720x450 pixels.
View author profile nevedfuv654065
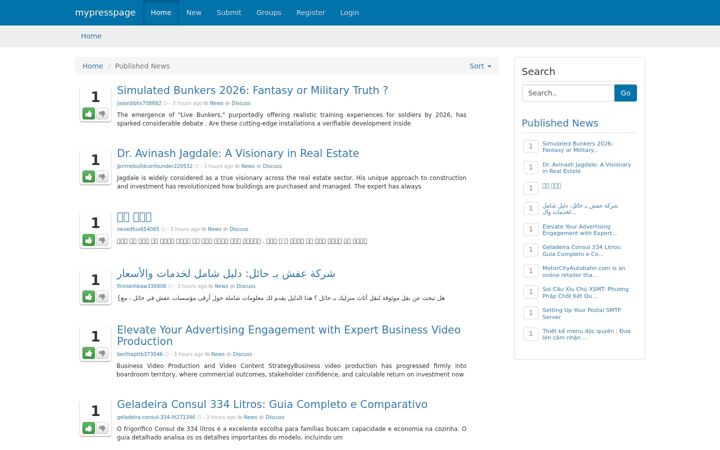138,229
